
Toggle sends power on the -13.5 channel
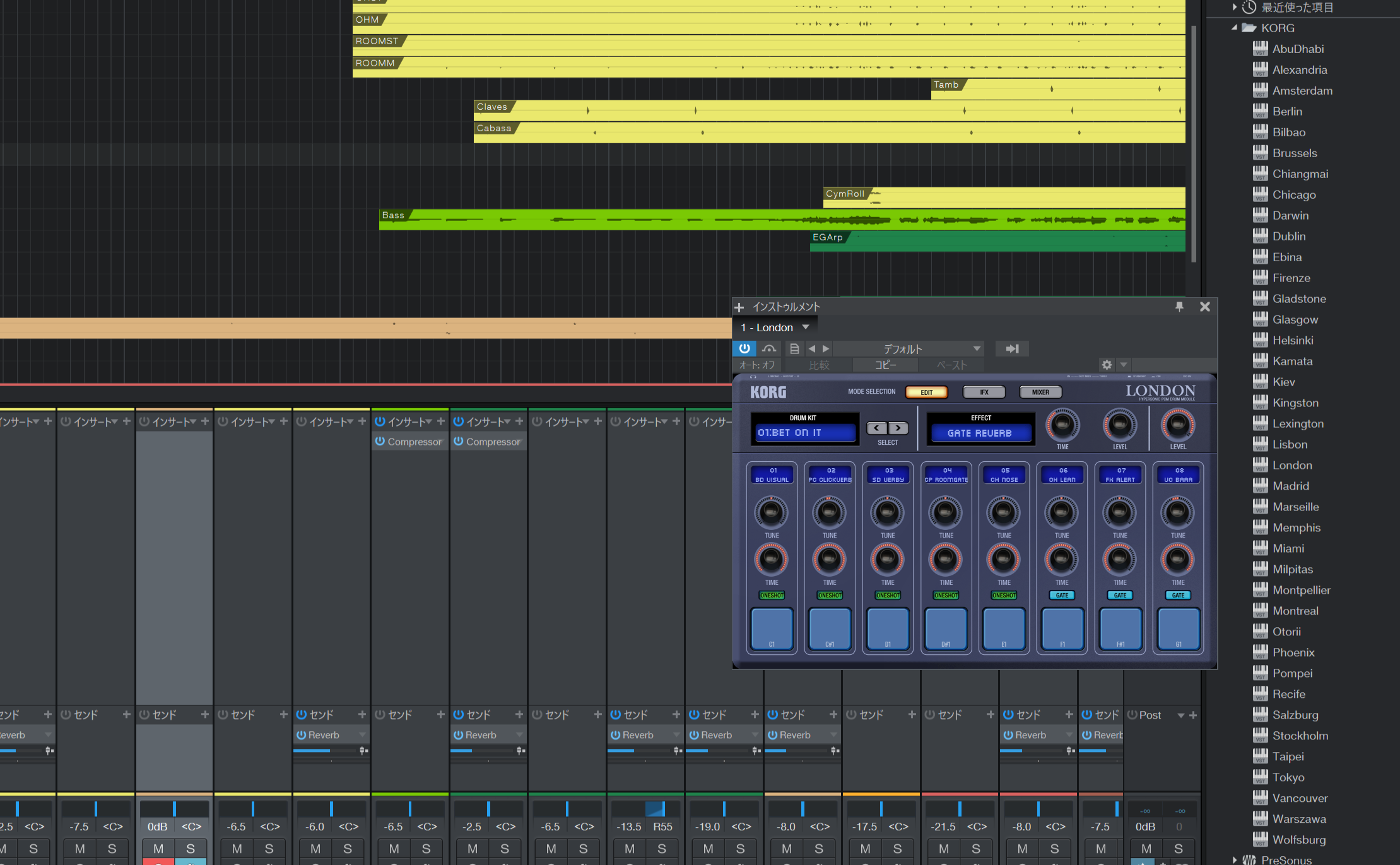click(x=616, y=714)
